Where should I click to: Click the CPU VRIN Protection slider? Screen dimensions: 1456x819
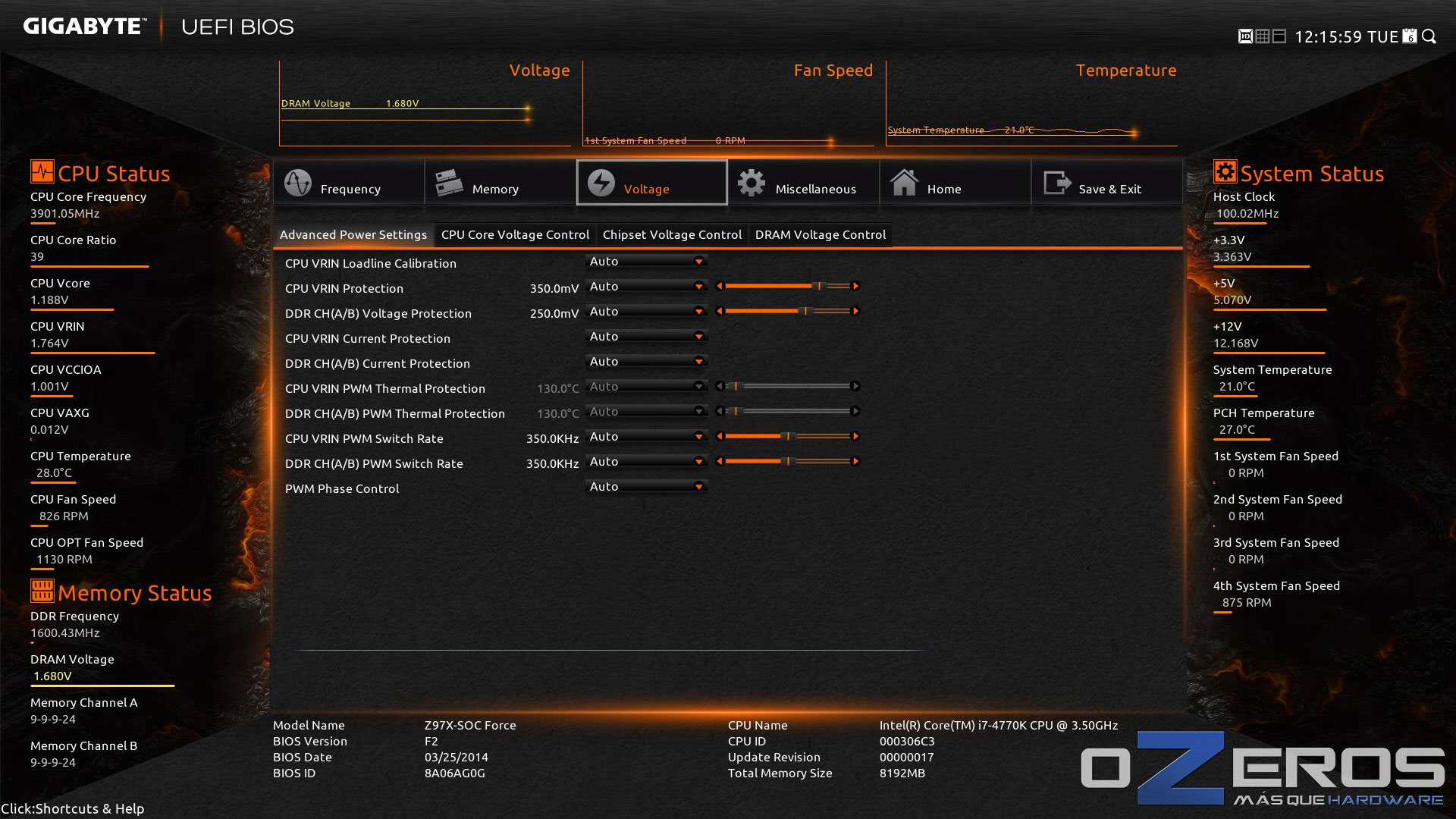click(788, 286)
